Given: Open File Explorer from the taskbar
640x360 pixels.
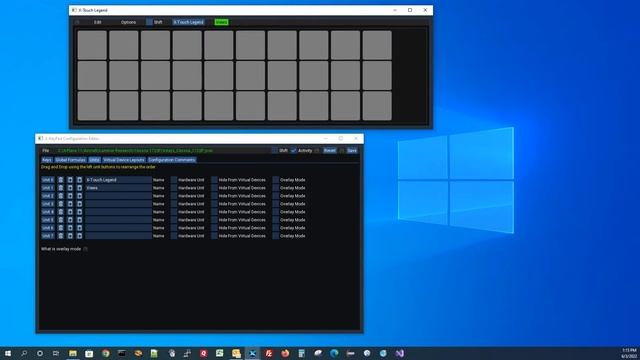Looking at the screenshot, I should tap(73, 353).
